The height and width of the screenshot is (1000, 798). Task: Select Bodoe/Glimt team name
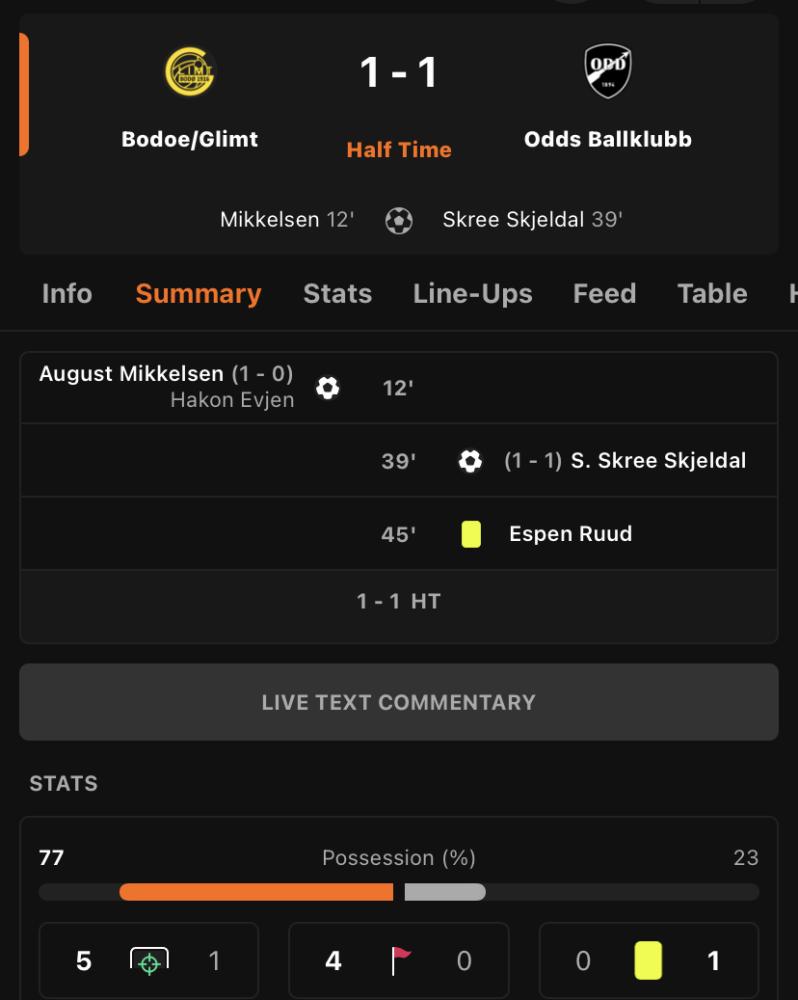point(189,139)
